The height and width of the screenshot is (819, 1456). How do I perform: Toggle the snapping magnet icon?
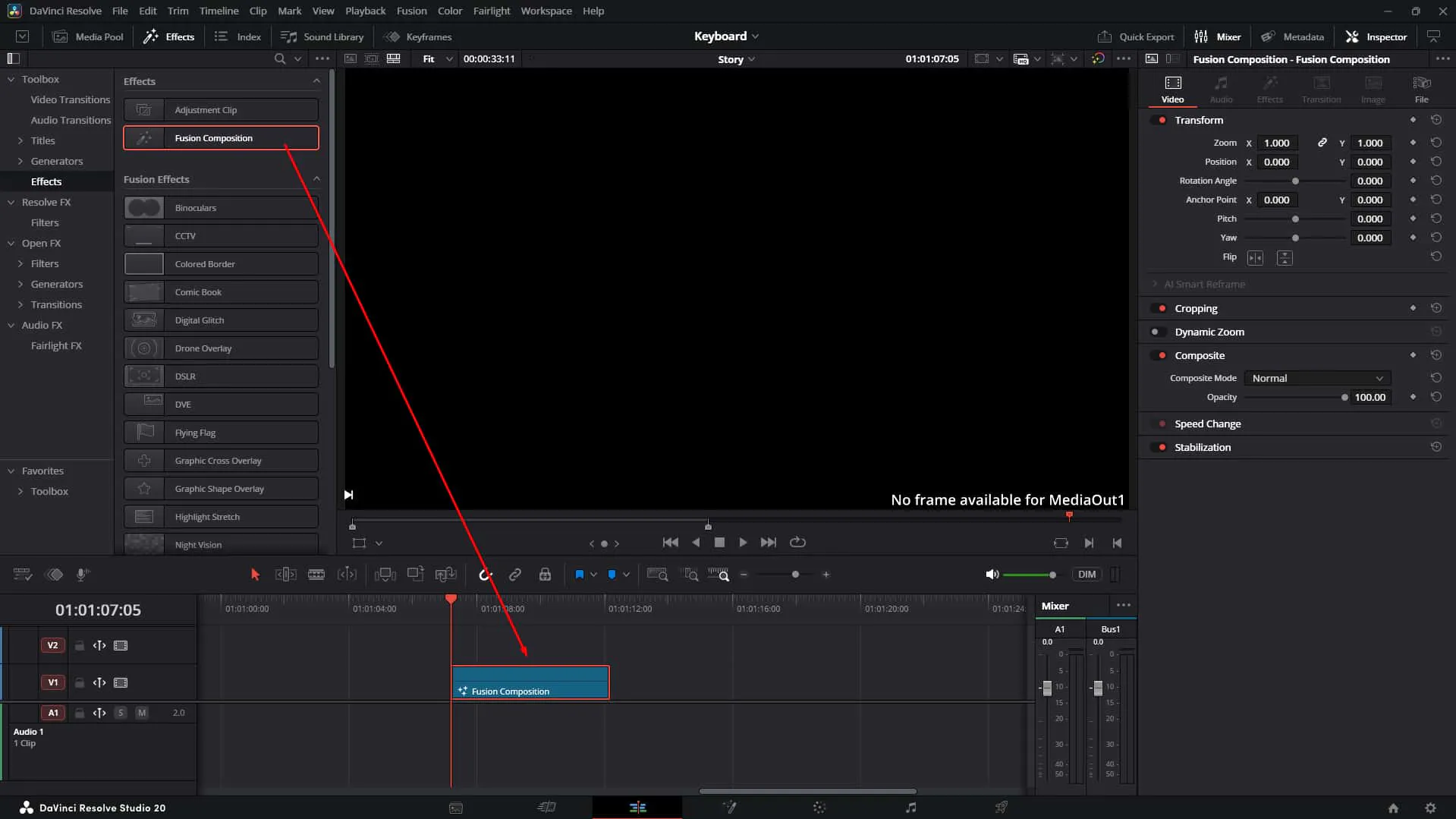pyautogui.click(x=486, y=575)
